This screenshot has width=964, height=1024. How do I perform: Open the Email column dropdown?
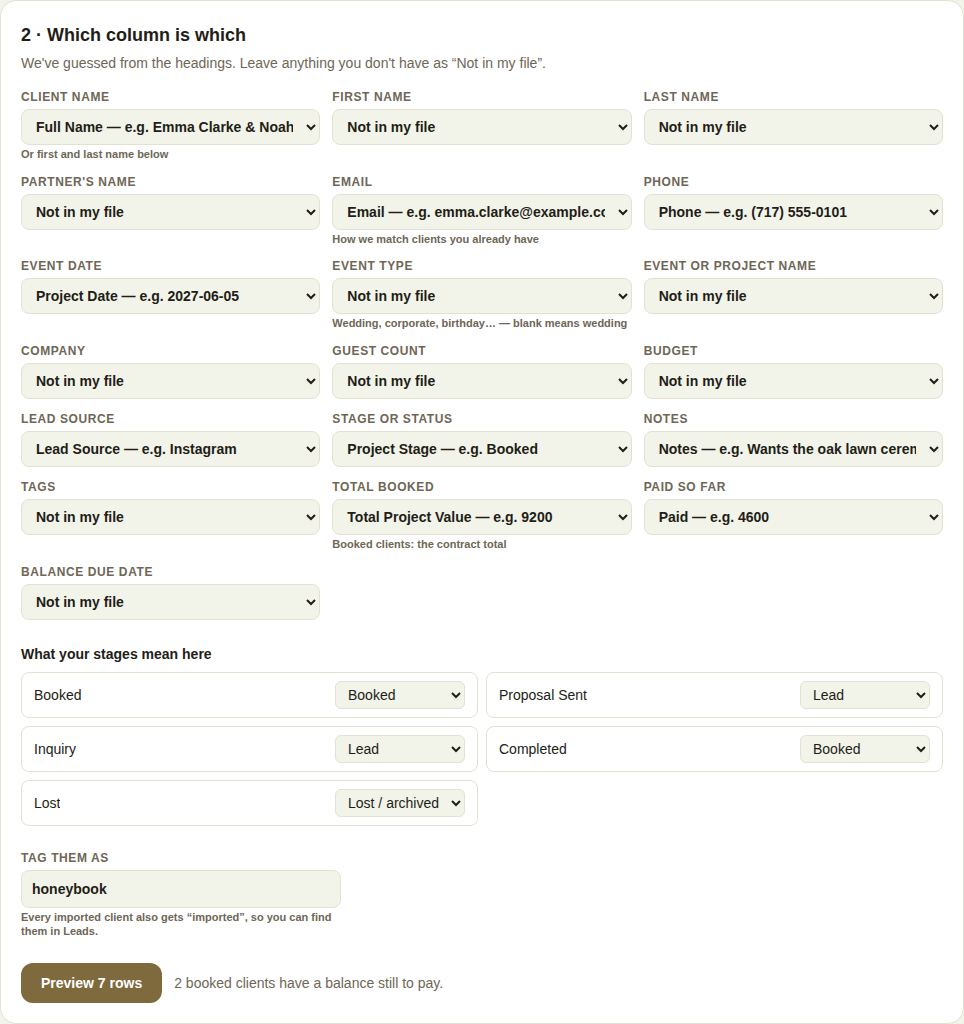(x=481, y=212)
